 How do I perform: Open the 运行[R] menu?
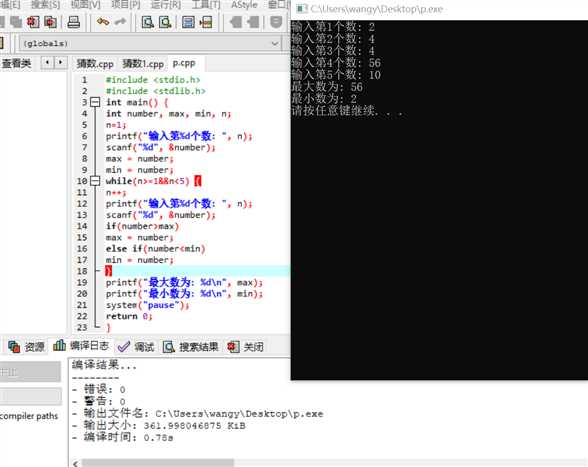(x=166, y=5)
